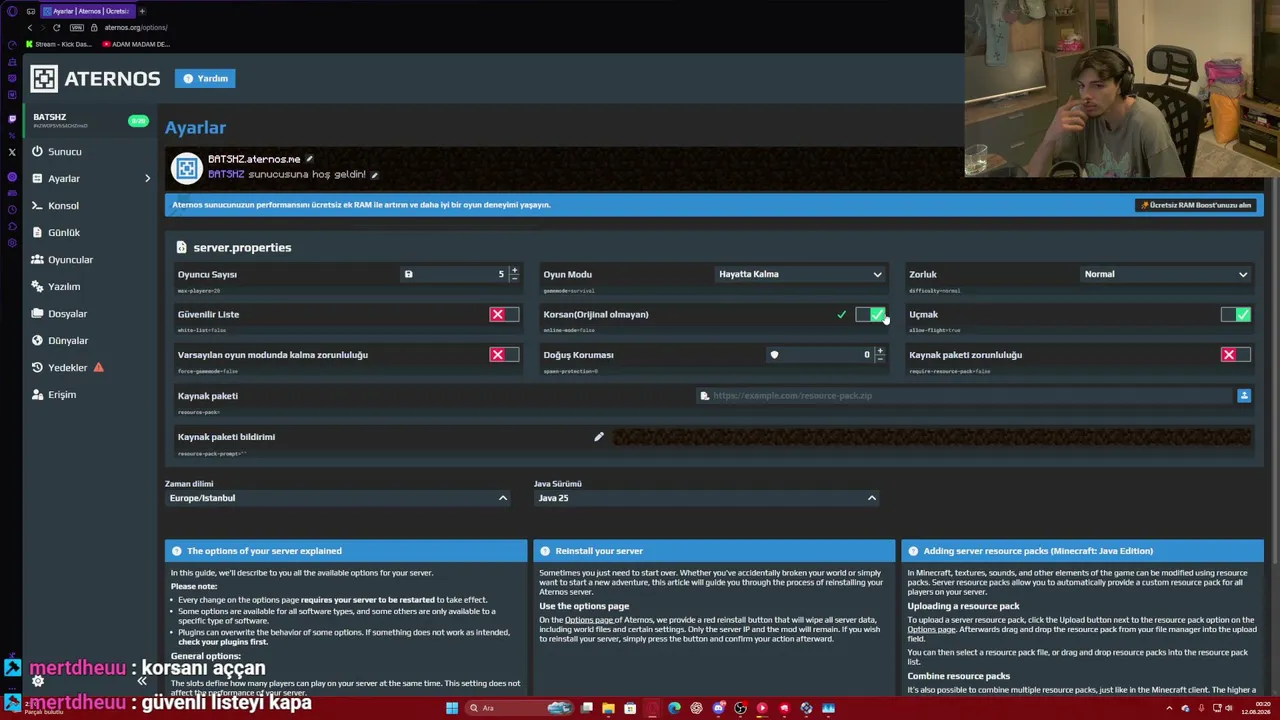This screenshot has height=720, width=1280.
Task: Click the BATSHZ server name in sidebar
Action: click(50, 117)
